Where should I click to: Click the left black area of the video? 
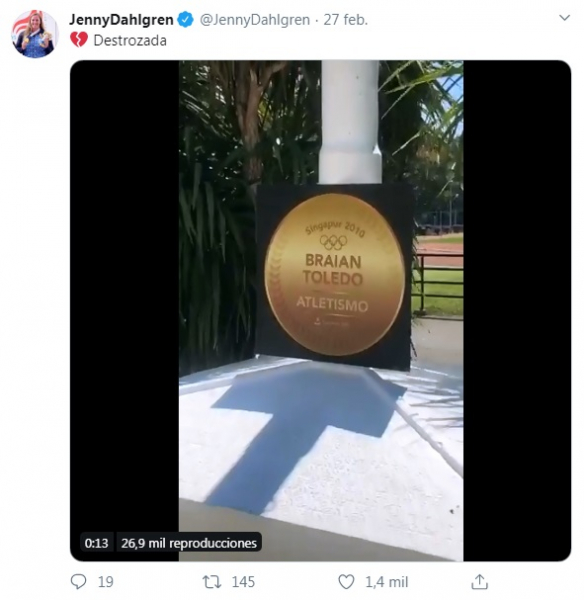[x=124, y=298]
